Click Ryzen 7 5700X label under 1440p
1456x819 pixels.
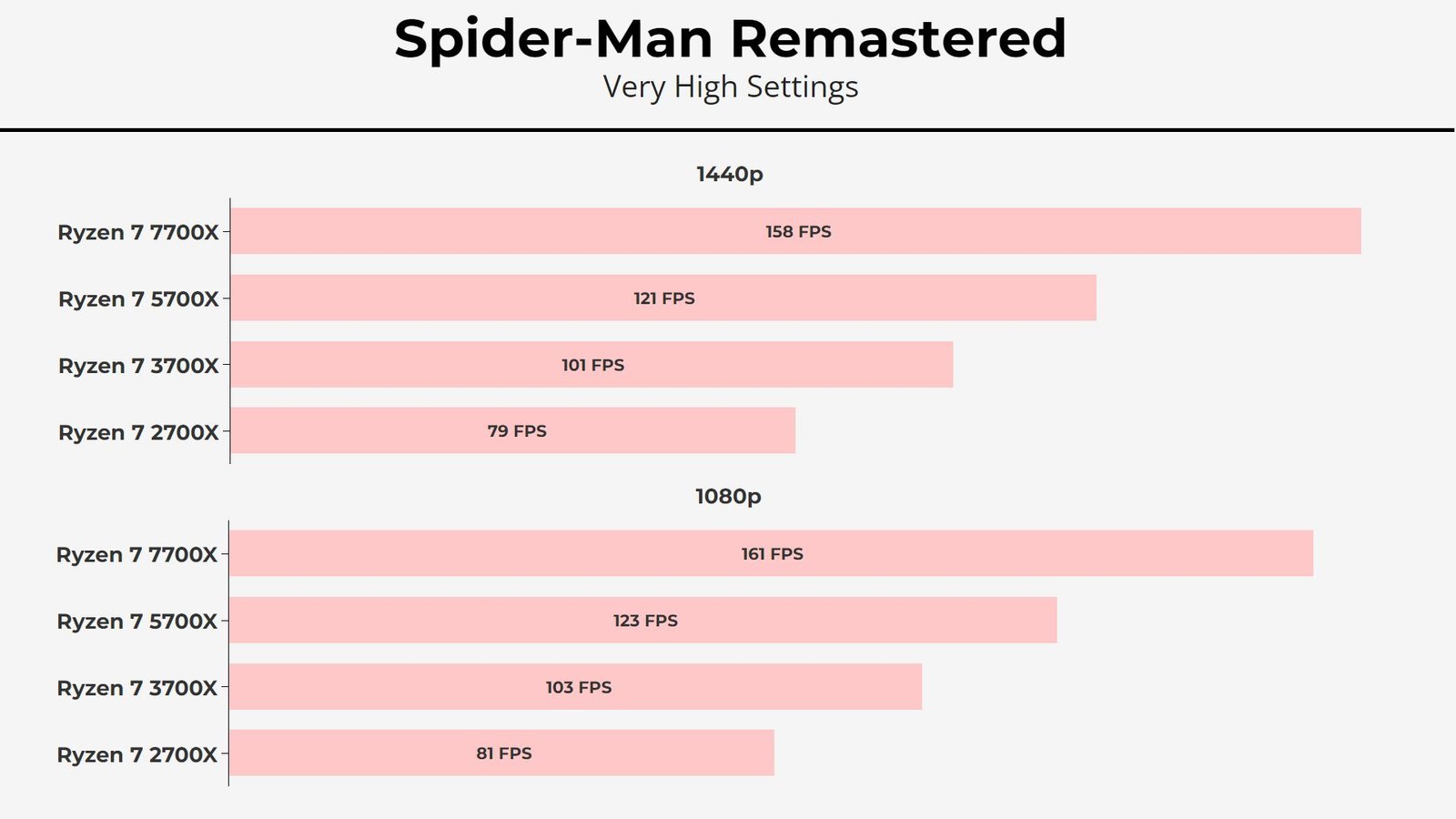tap(138, 299)
